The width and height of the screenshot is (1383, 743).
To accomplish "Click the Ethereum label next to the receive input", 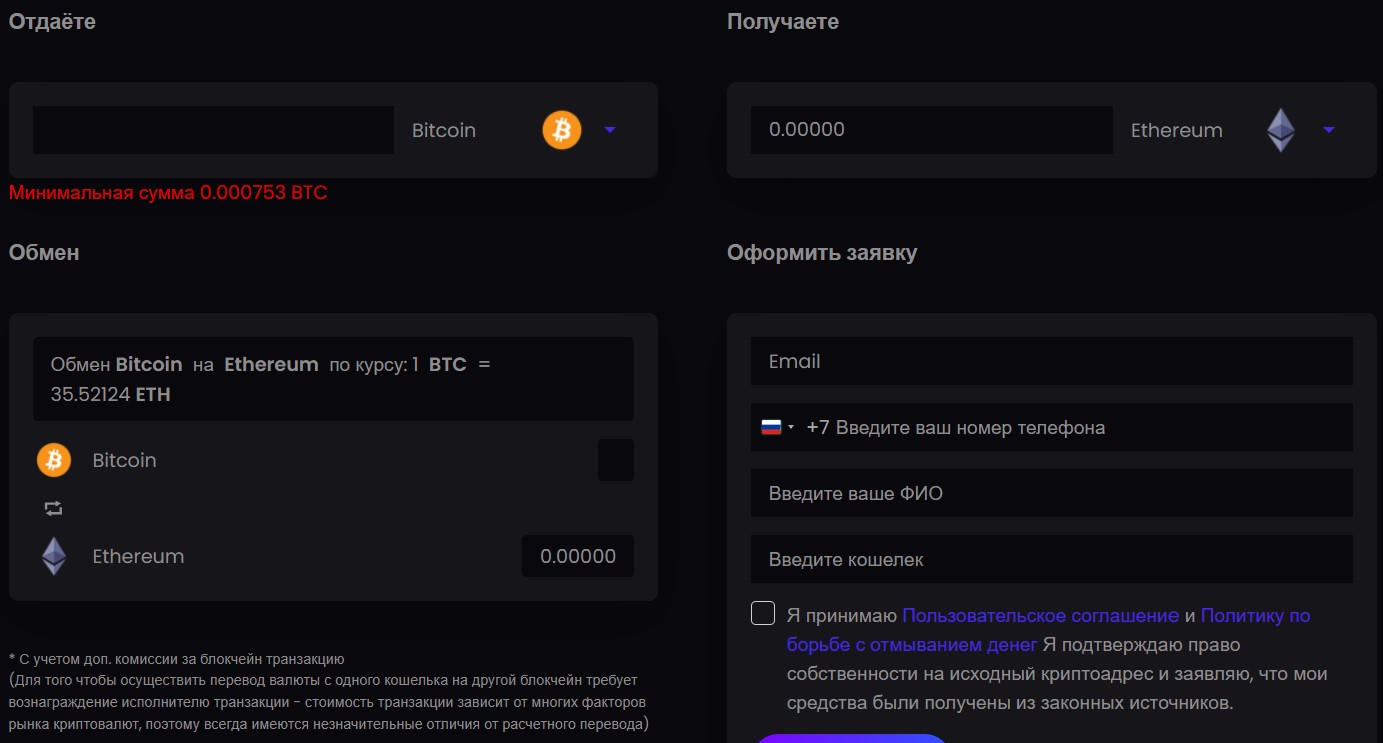I will click(x=1177, y=130).
